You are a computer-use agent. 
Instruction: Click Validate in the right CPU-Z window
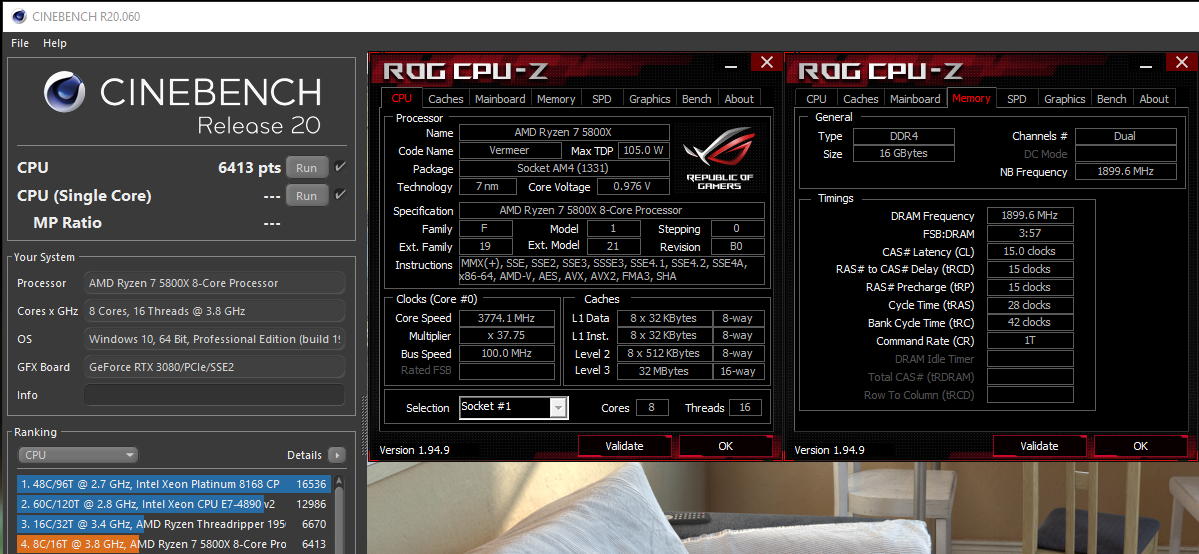1039,445
